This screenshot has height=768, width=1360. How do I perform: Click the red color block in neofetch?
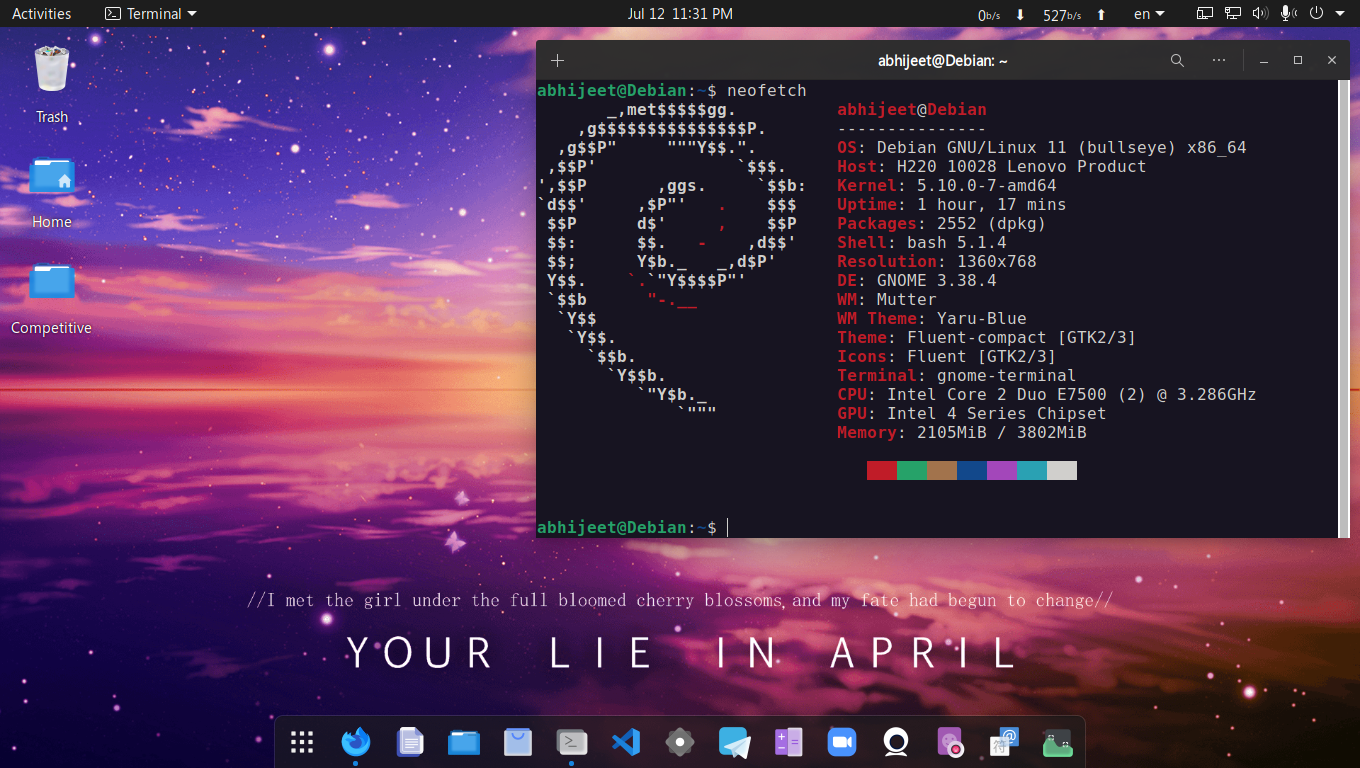click(882, 471)
